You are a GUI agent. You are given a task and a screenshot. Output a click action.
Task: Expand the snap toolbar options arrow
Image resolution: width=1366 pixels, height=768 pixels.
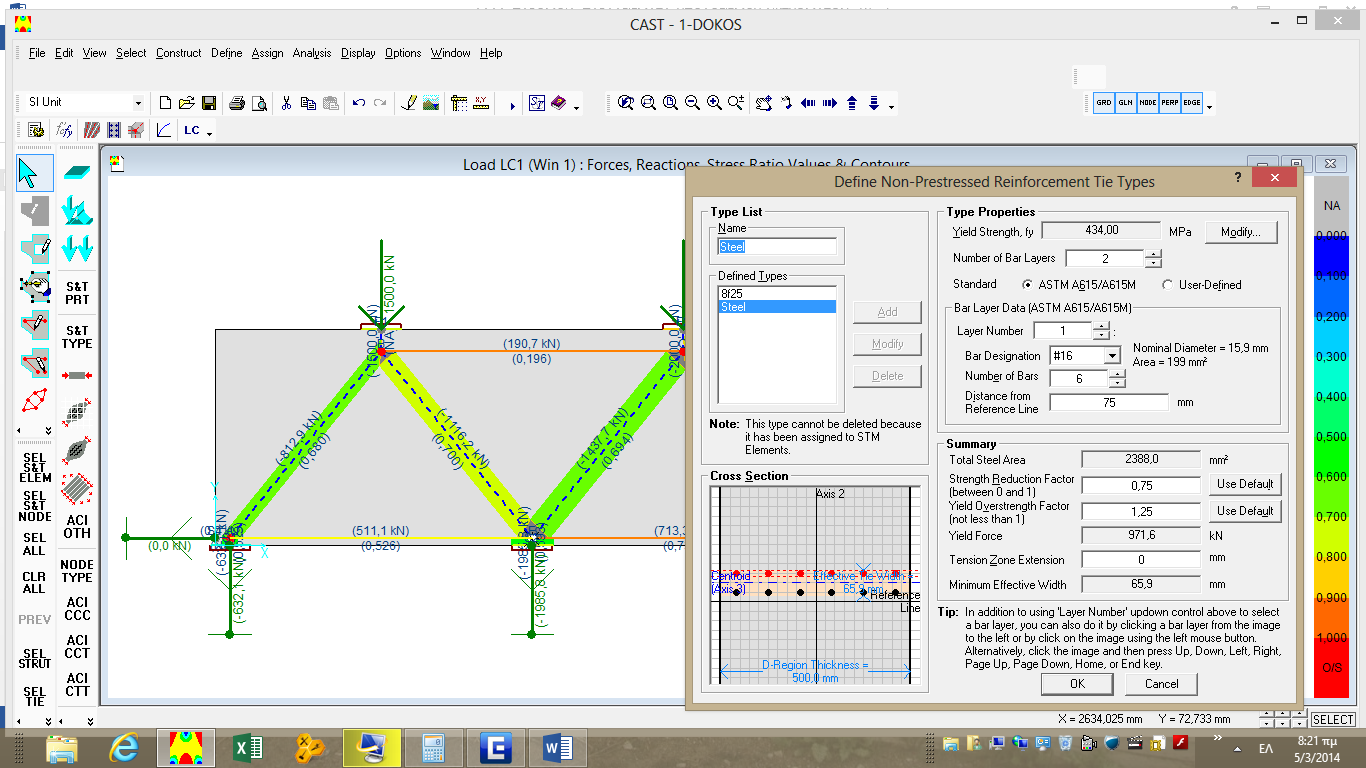[1210, 106]
